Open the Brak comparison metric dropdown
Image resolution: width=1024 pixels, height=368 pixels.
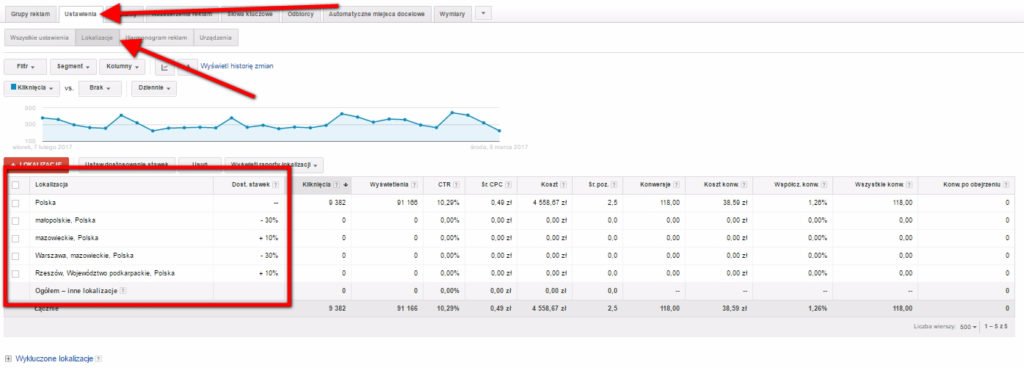coord(100,88)
